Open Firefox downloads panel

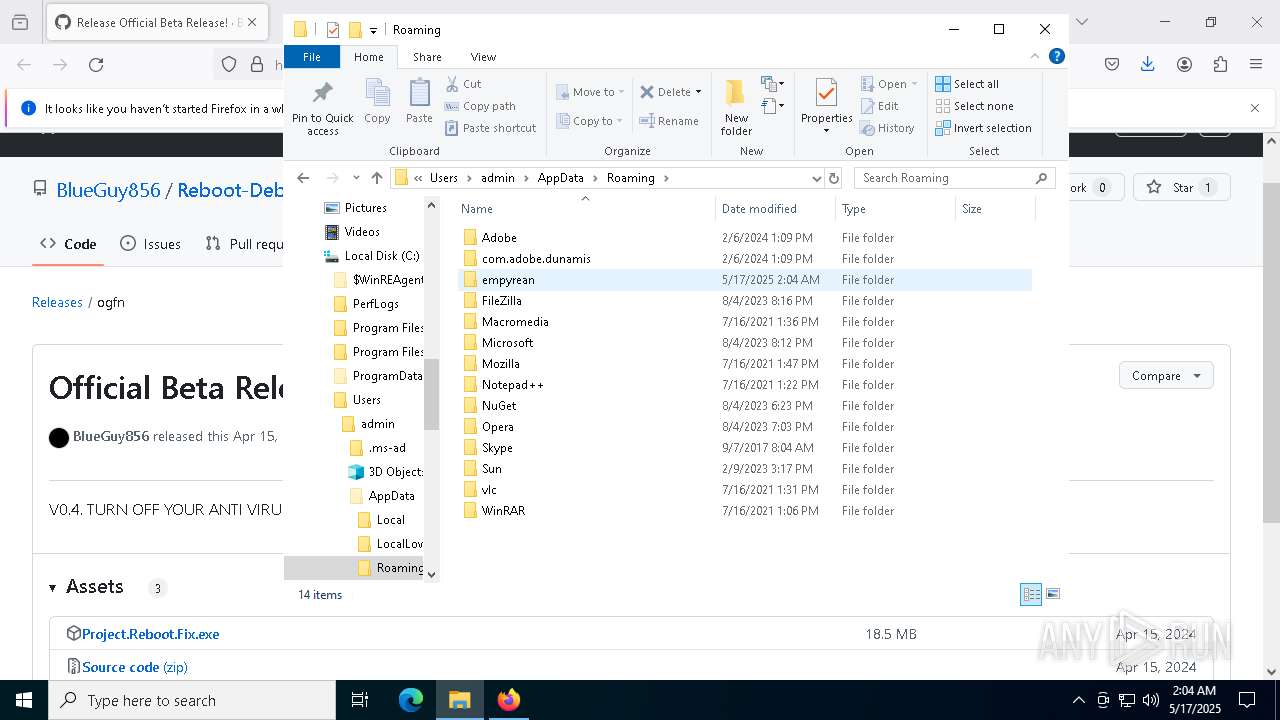(1148, 64)
